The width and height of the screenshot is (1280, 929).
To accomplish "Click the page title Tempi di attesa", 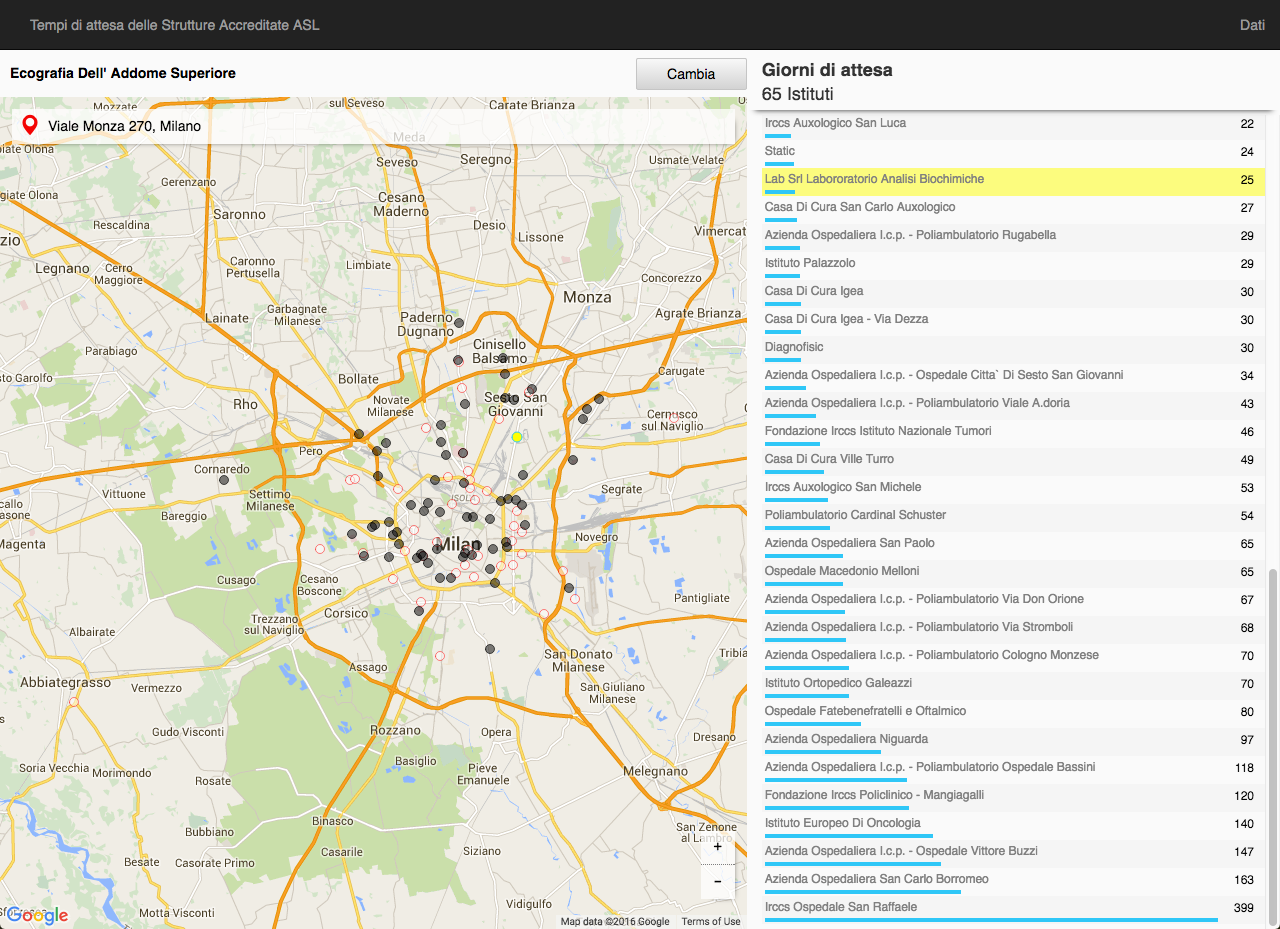I will point(175,25).
